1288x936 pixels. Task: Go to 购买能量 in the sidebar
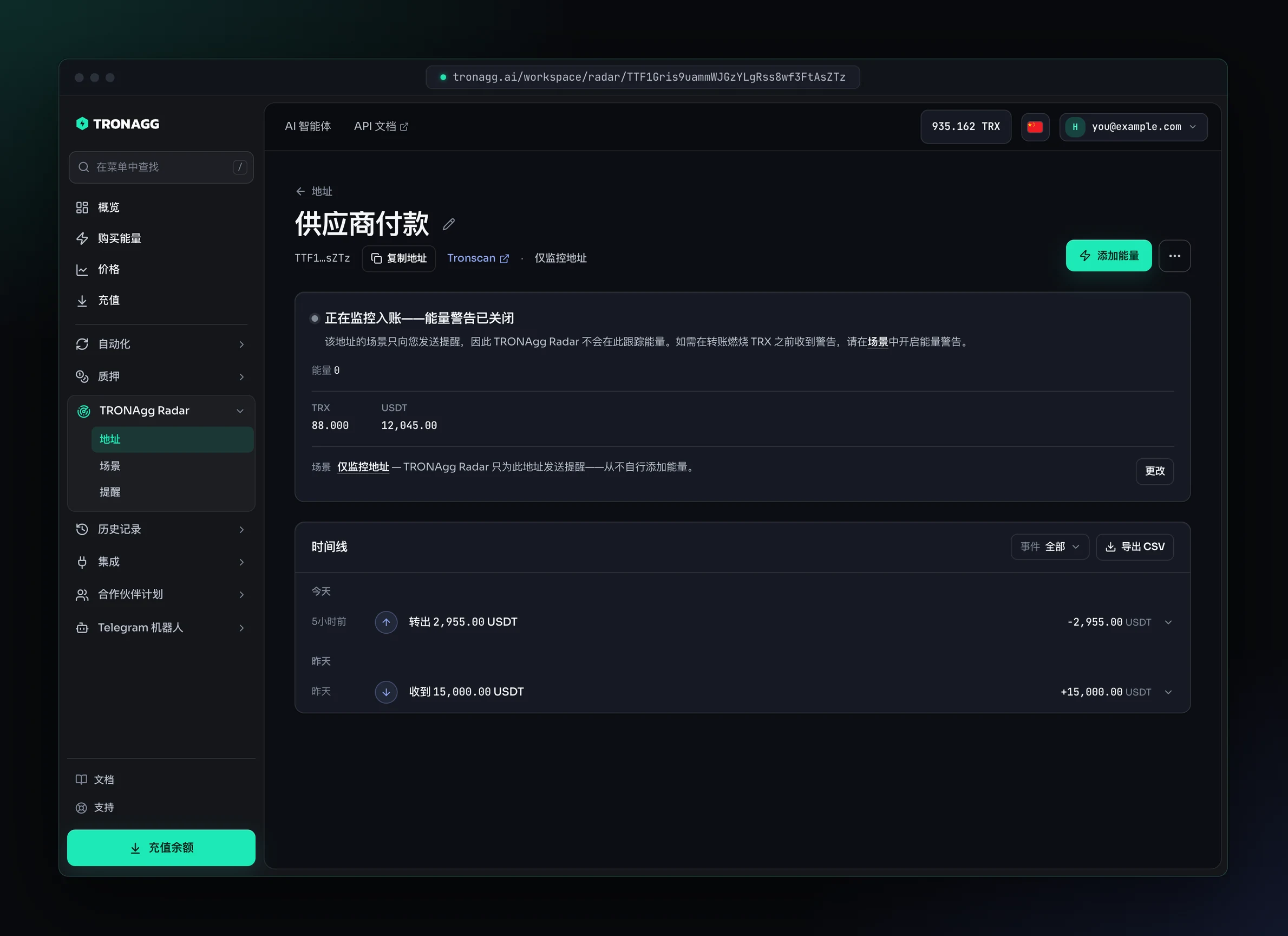coord(161,238)
